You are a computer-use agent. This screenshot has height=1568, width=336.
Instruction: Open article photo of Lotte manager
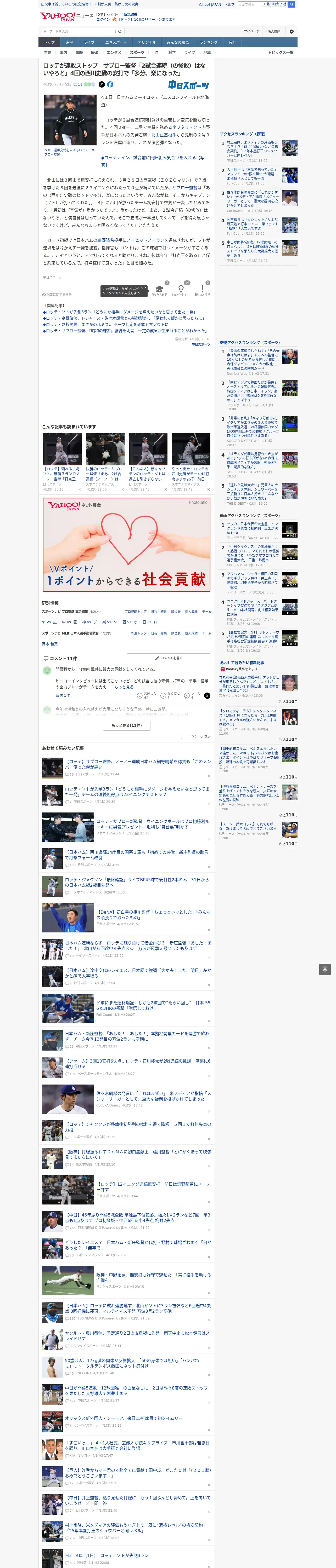(70, 120)
